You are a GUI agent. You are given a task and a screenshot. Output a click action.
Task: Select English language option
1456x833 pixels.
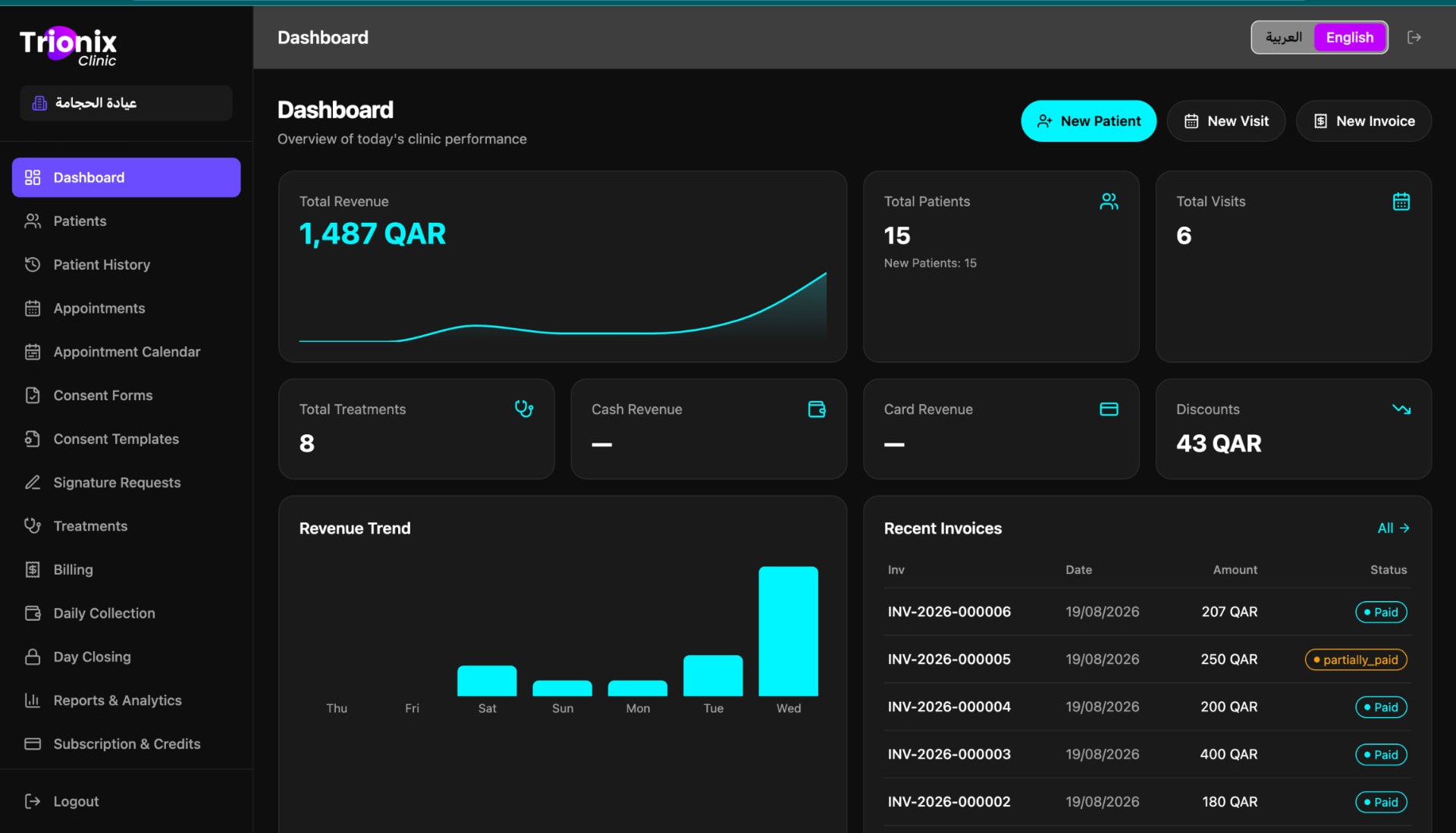(1350, 37)
